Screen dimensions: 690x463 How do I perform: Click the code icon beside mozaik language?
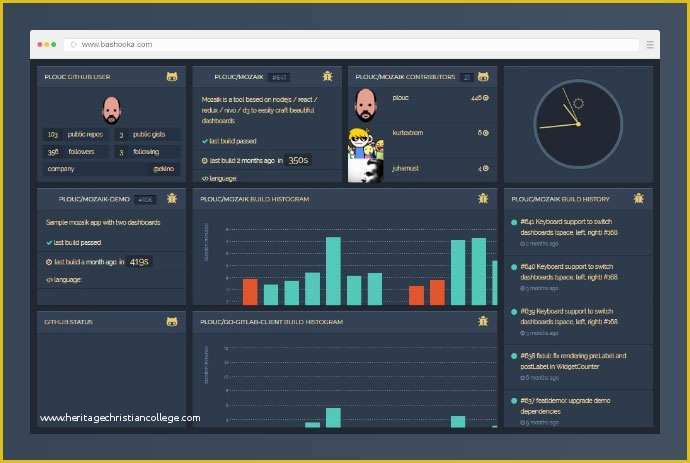coord(205,179)
